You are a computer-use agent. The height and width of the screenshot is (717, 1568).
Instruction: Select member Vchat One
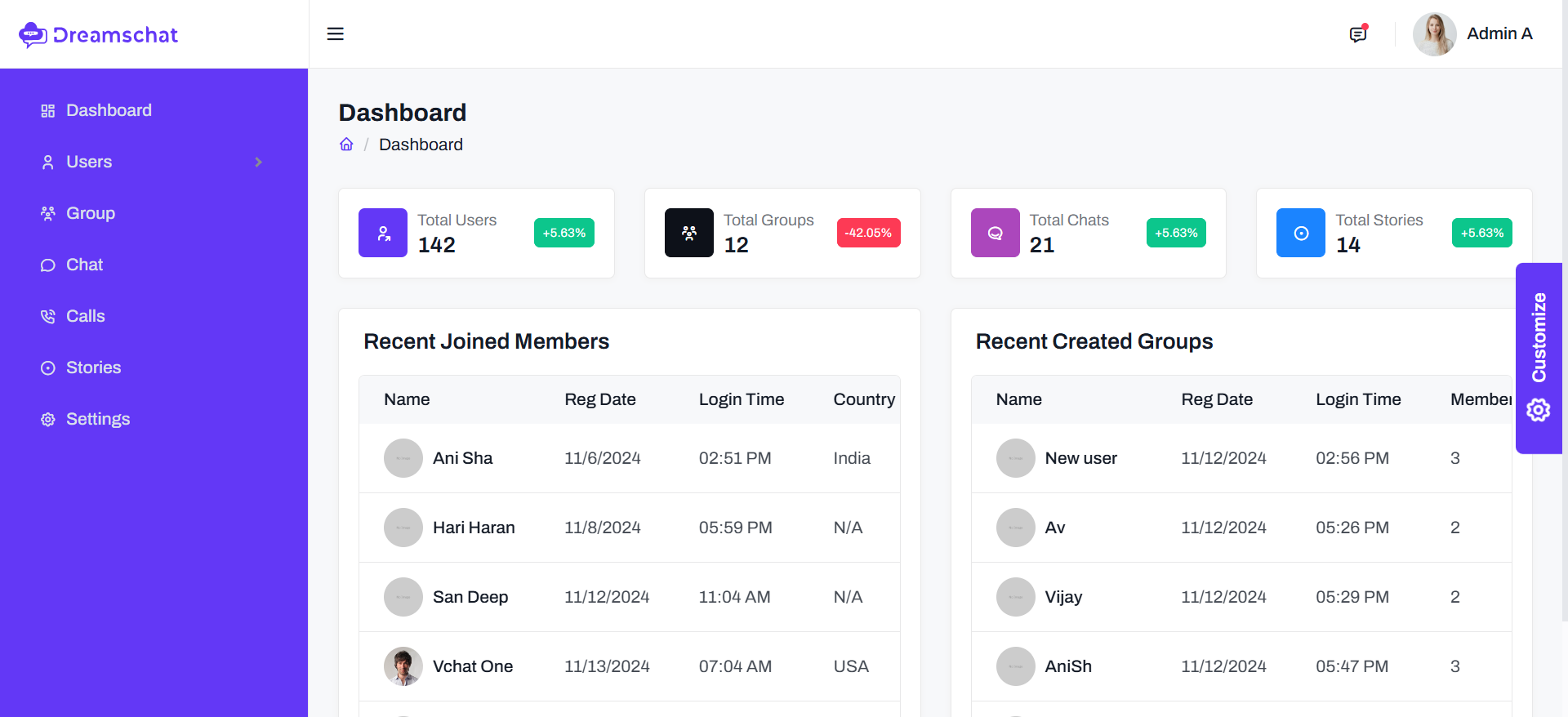click(x=473, y=666)
